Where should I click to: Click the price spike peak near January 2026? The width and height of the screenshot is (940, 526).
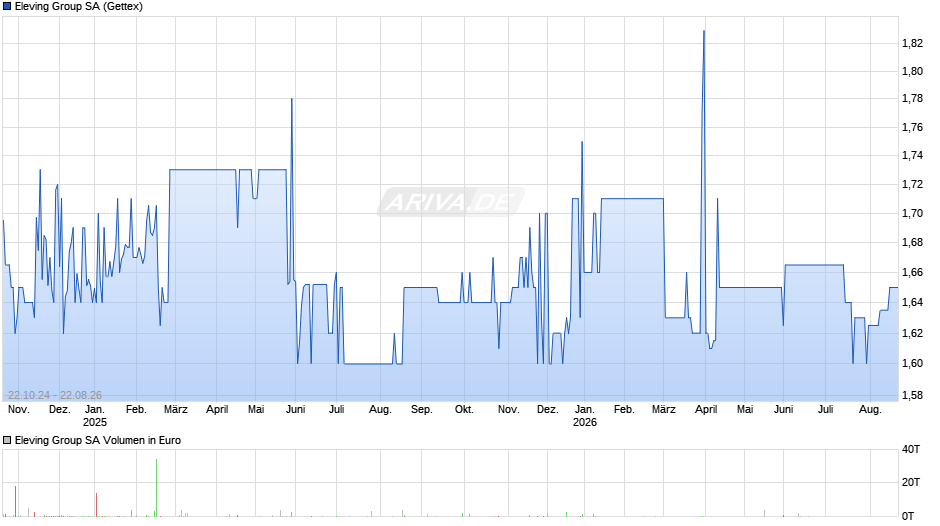point(582,142)
